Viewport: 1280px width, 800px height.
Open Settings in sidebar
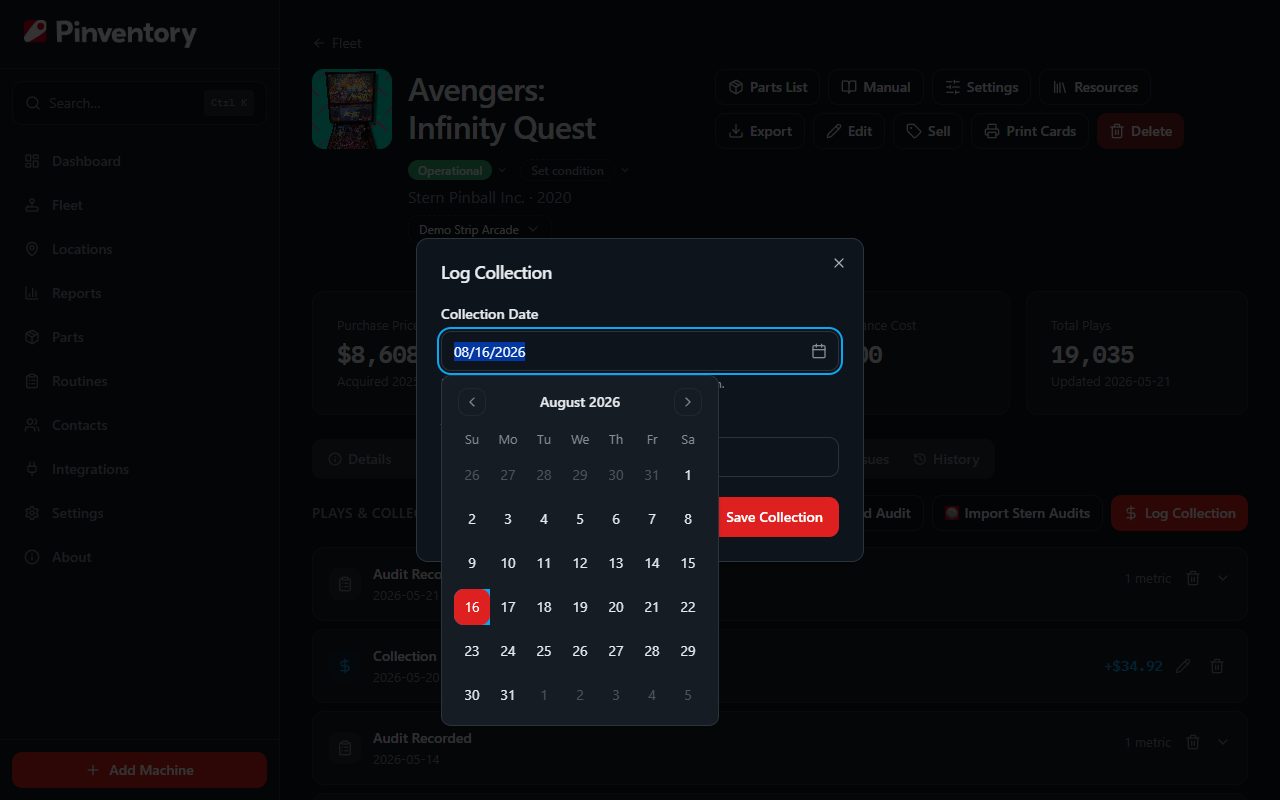point(139,513)
